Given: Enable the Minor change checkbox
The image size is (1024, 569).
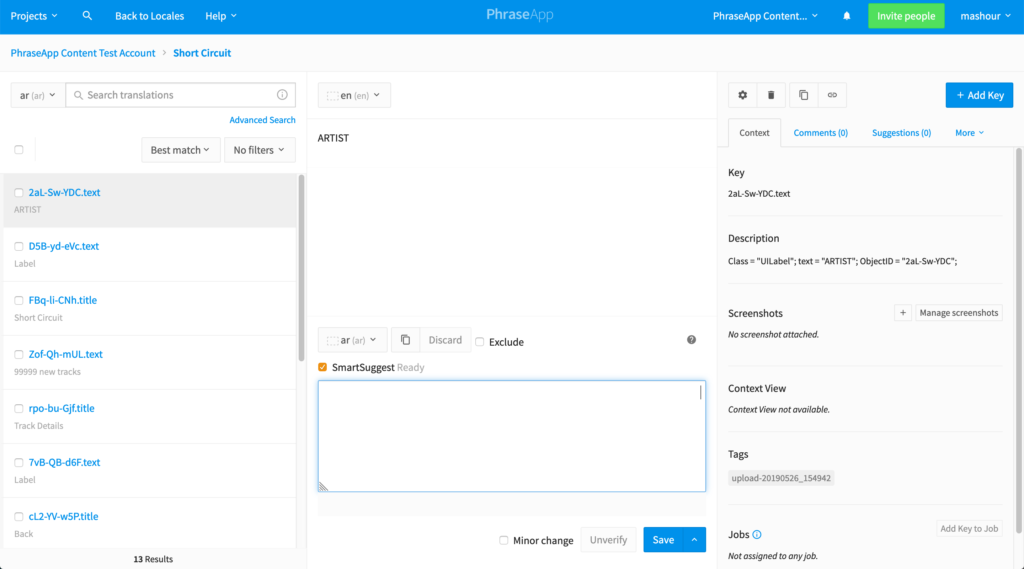Looking at the screenshot, I should [504, 540].
